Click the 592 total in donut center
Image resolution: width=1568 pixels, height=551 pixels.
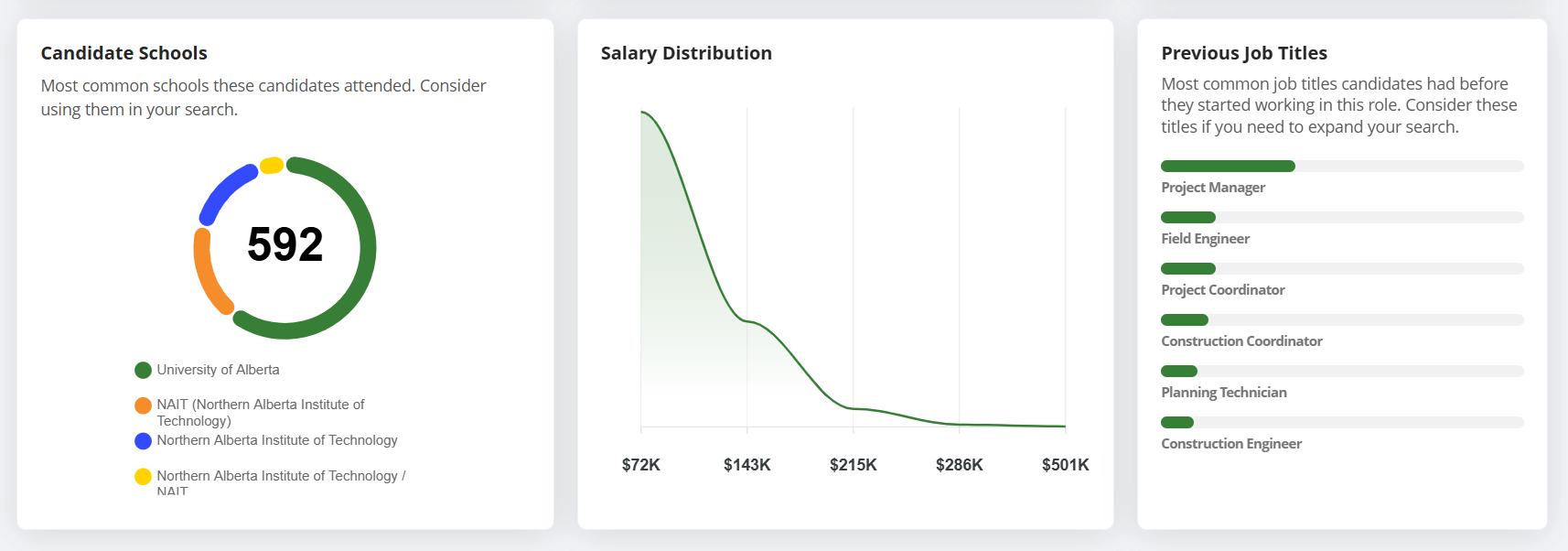coord(285,245)
